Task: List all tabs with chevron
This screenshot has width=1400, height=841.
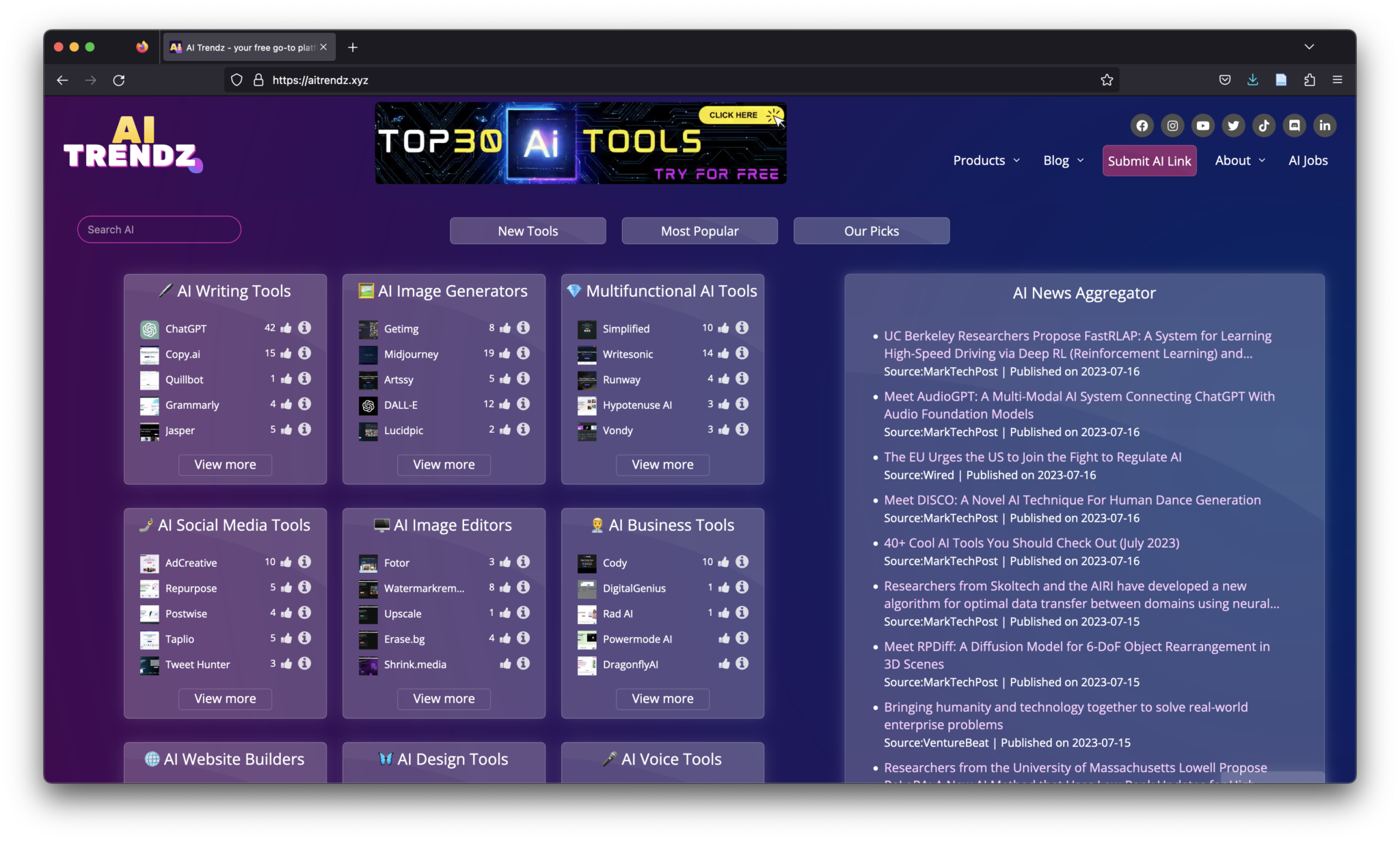Action: [1309, 47]
